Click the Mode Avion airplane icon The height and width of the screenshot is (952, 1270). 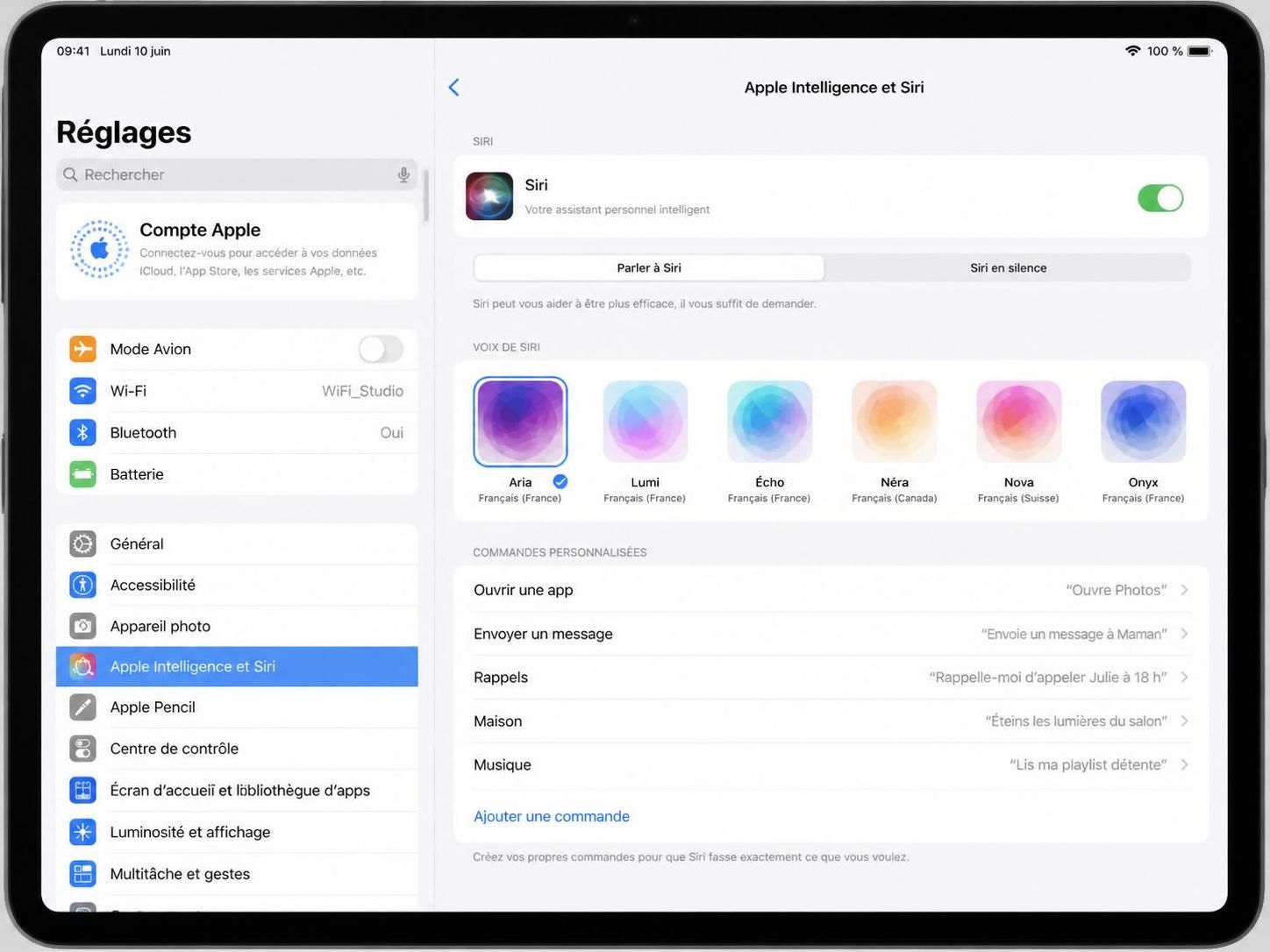[x=83, y=349]
